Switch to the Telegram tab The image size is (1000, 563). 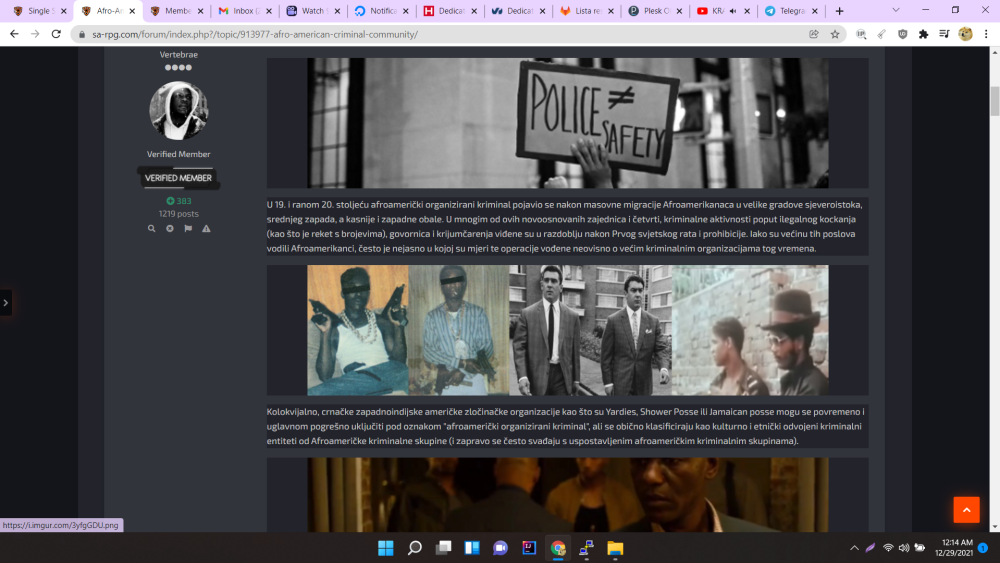pyautogui.click(x=788, y=11)
